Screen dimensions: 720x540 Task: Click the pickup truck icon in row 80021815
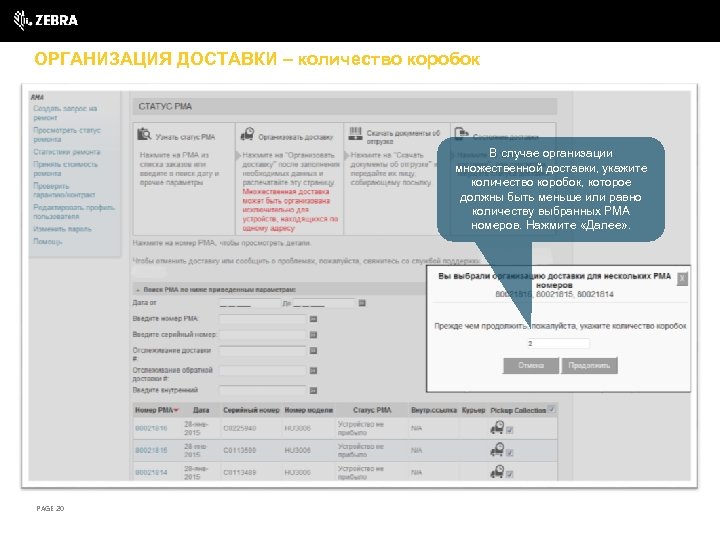coord(497,450)
